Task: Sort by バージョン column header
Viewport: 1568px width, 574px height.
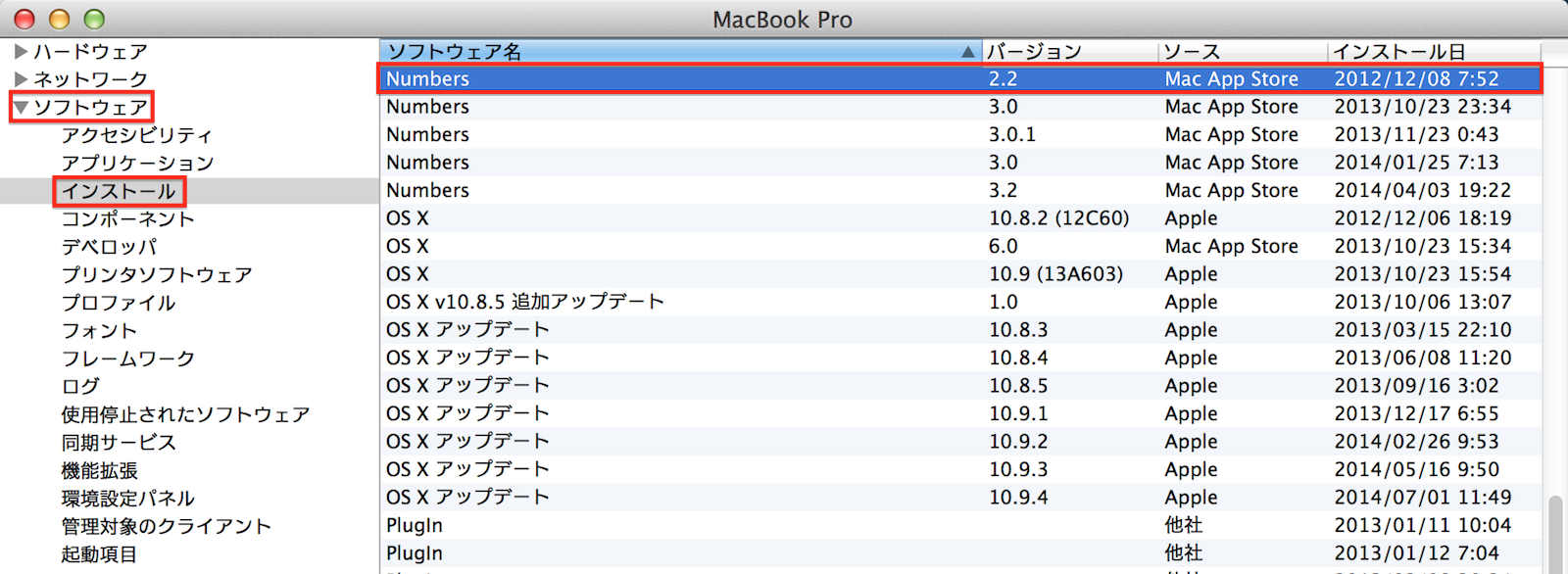Action: 1070,51
